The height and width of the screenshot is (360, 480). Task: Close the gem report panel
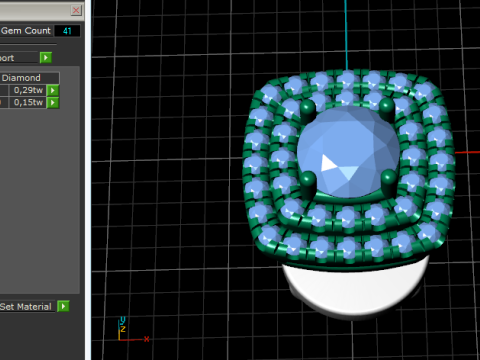point(76,10)
